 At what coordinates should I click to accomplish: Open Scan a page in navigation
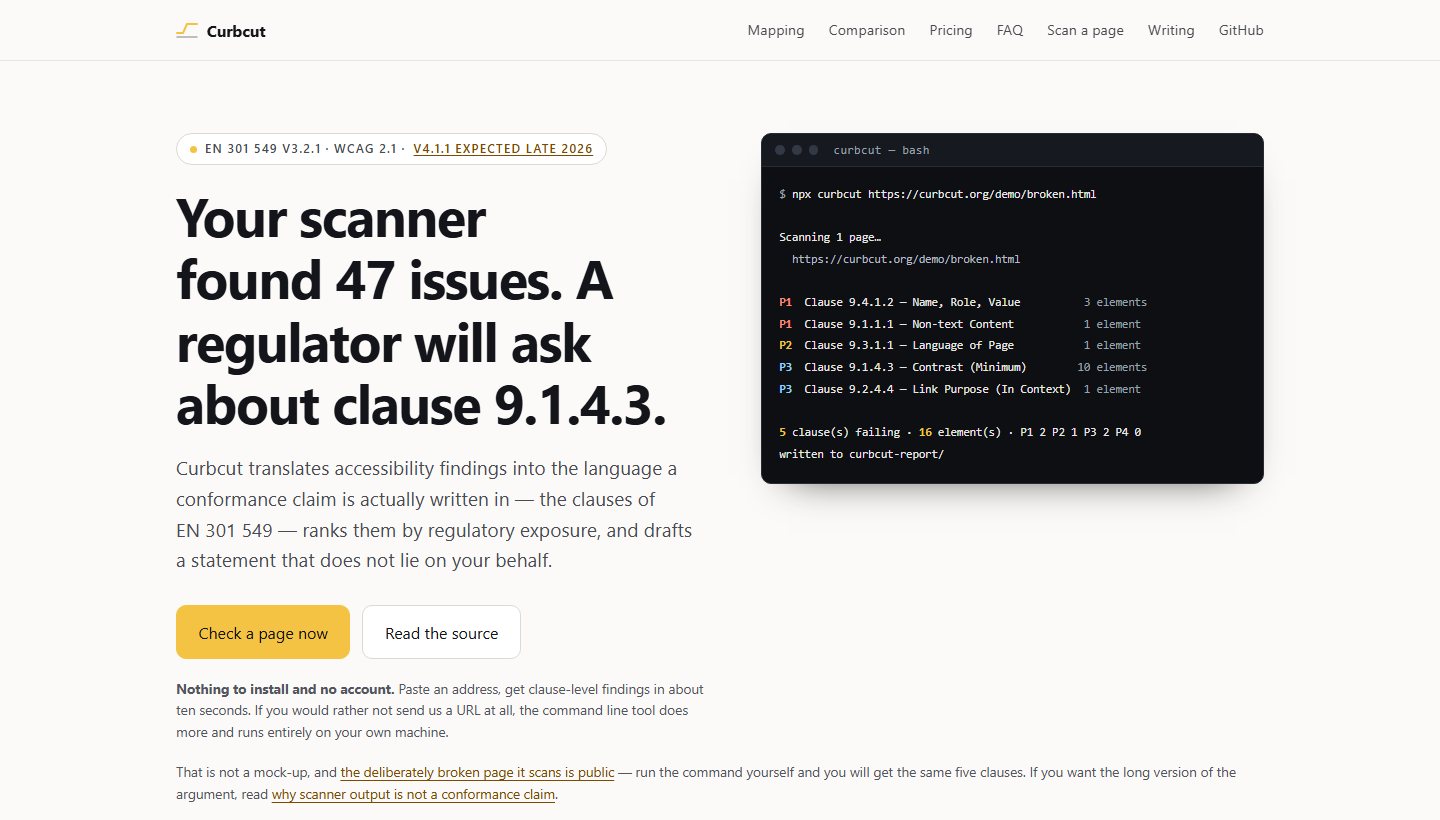(1085, 30)
